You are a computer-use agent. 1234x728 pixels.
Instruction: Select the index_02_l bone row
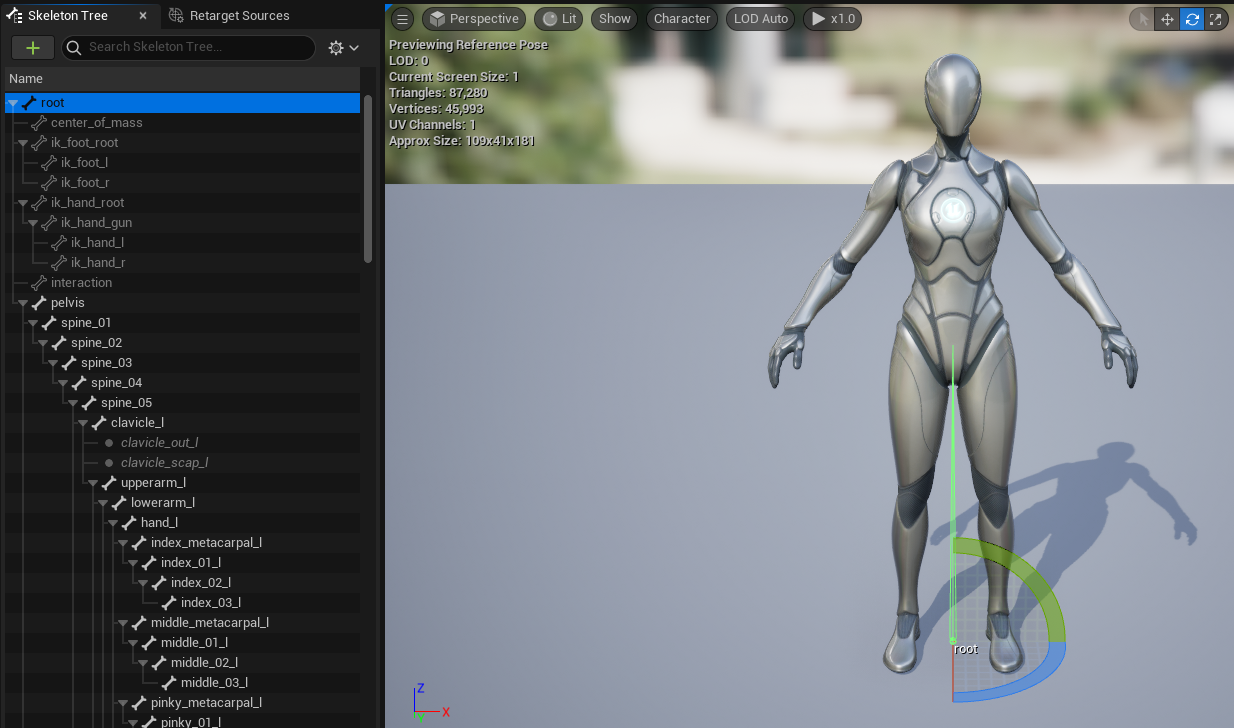coord(182,583)
